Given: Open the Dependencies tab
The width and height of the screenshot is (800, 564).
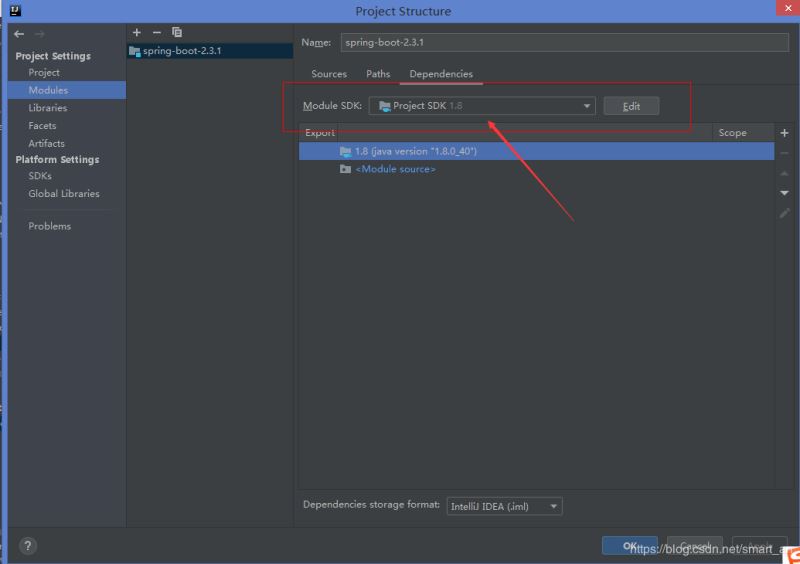Looking at the screenshot, I should [x=441, y=74].
